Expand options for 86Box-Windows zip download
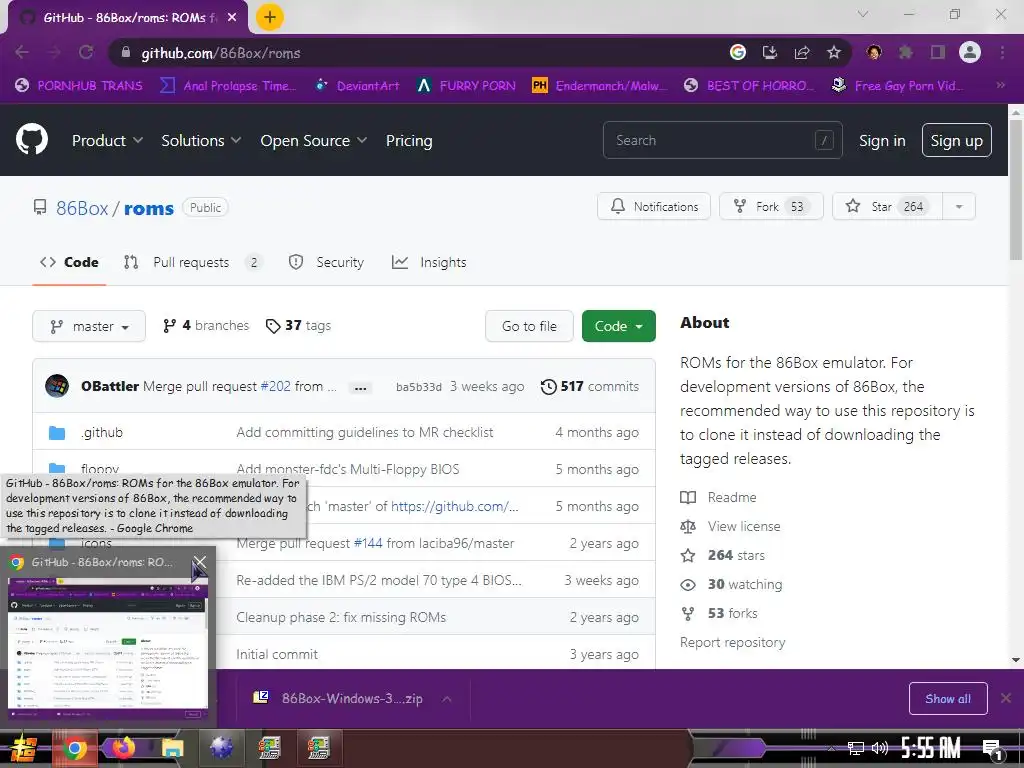 (x=447, y=699)
